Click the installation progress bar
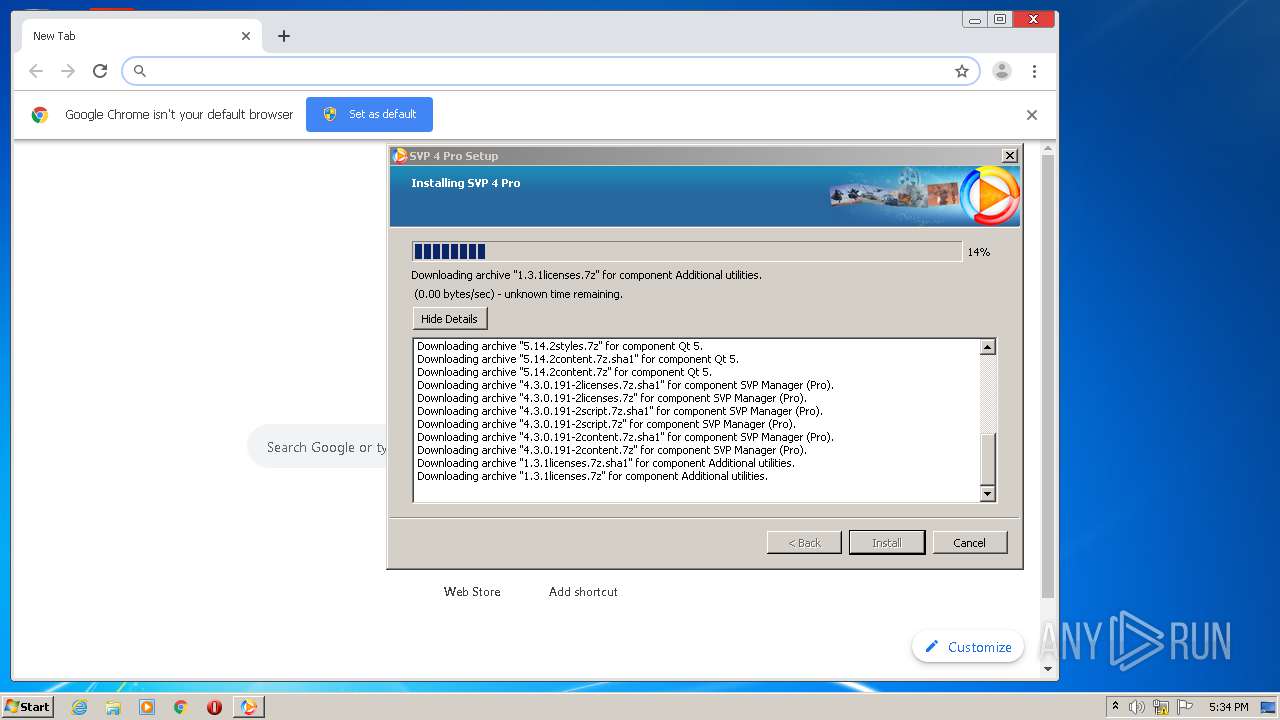Screen dimensions: 1280x720 687,252
